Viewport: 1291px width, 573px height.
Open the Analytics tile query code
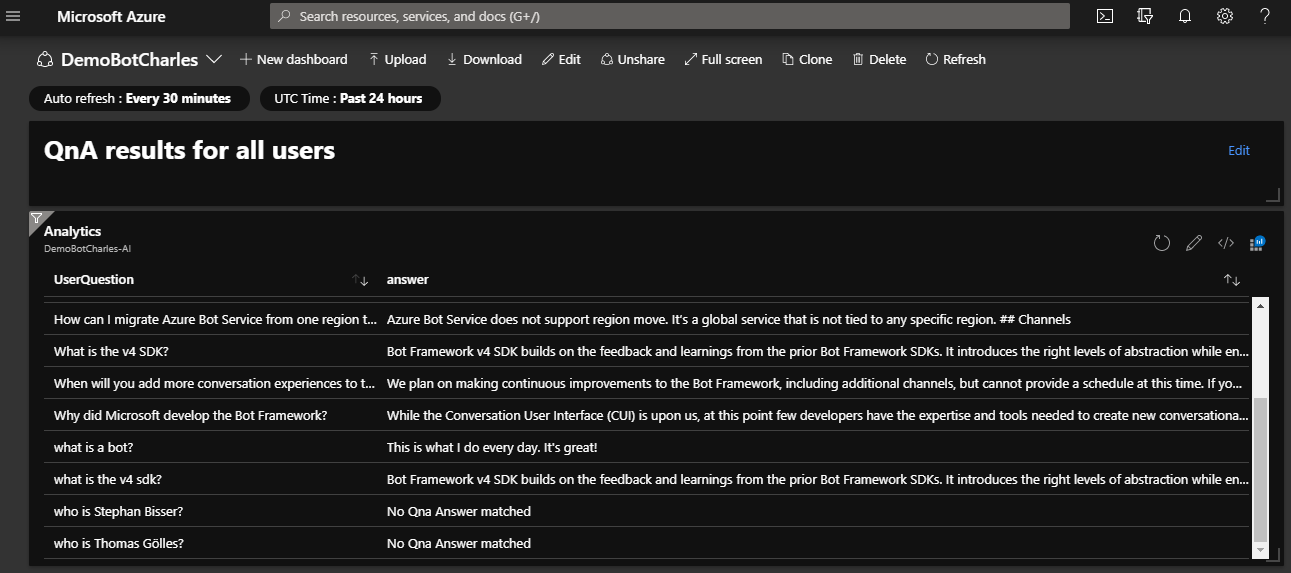(1226, 243)
